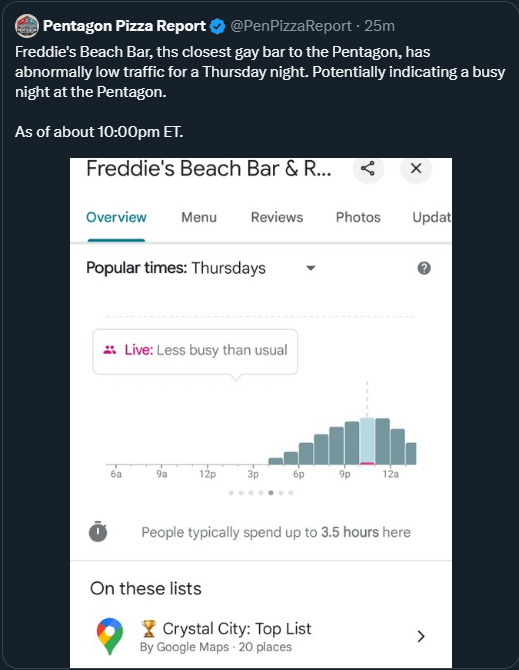Open the Photos tab

pos(358,217)
